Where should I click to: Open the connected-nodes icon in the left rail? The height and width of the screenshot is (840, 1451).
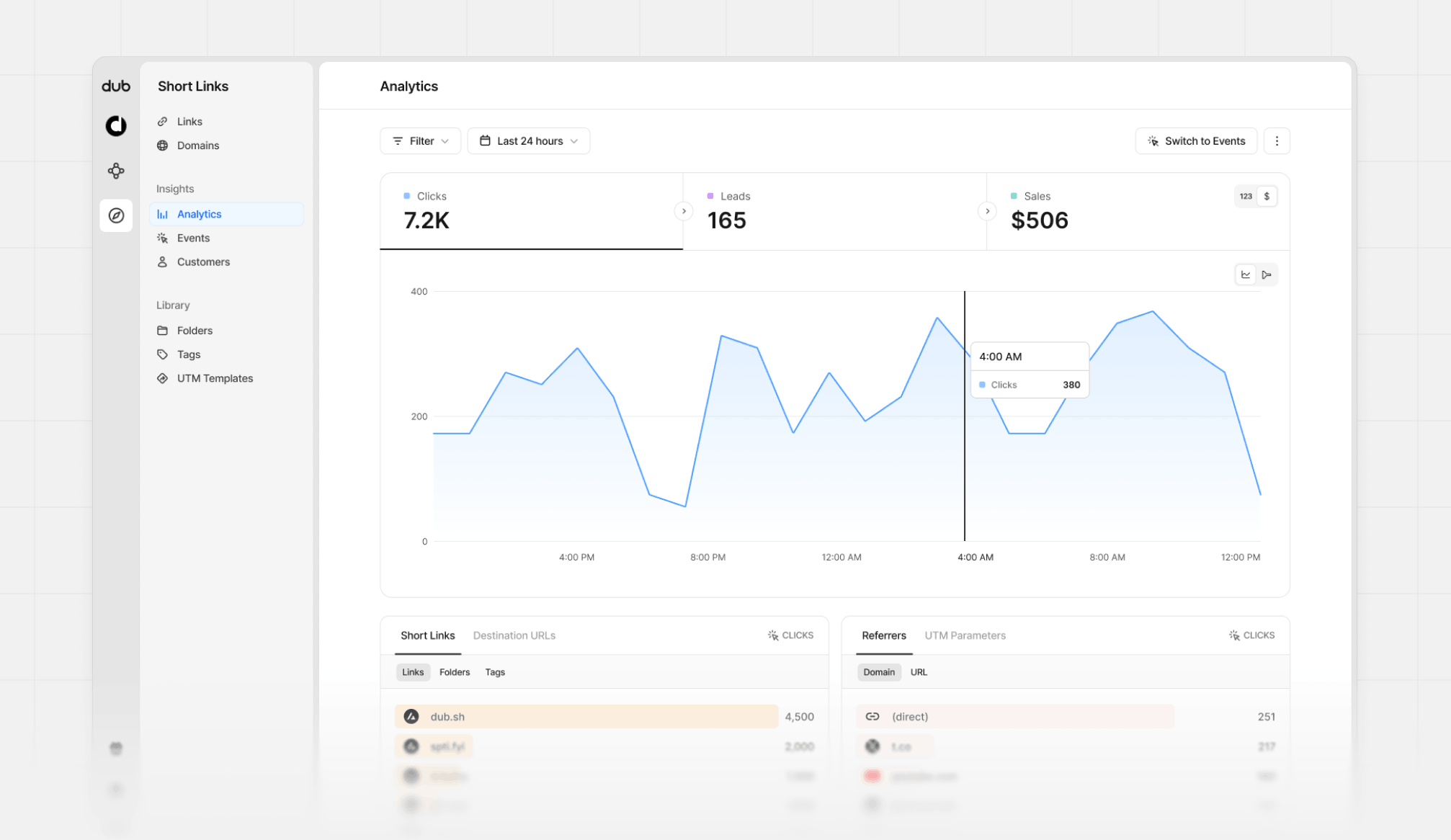tap(116, 171)
